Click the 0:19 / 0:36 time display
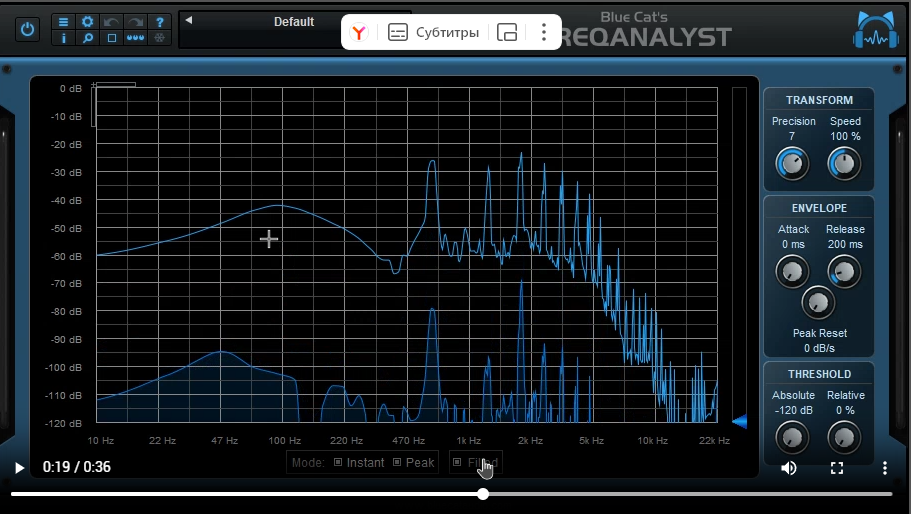This screenshot has width=911, height=514. point(77,467)
